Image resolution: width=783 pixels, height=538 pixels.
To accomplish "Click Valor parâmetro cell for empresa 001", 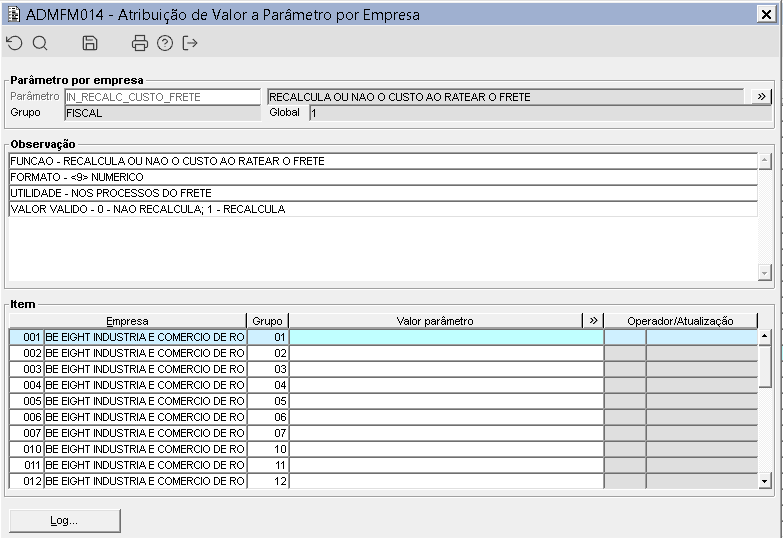I will (x=446, y=337).
